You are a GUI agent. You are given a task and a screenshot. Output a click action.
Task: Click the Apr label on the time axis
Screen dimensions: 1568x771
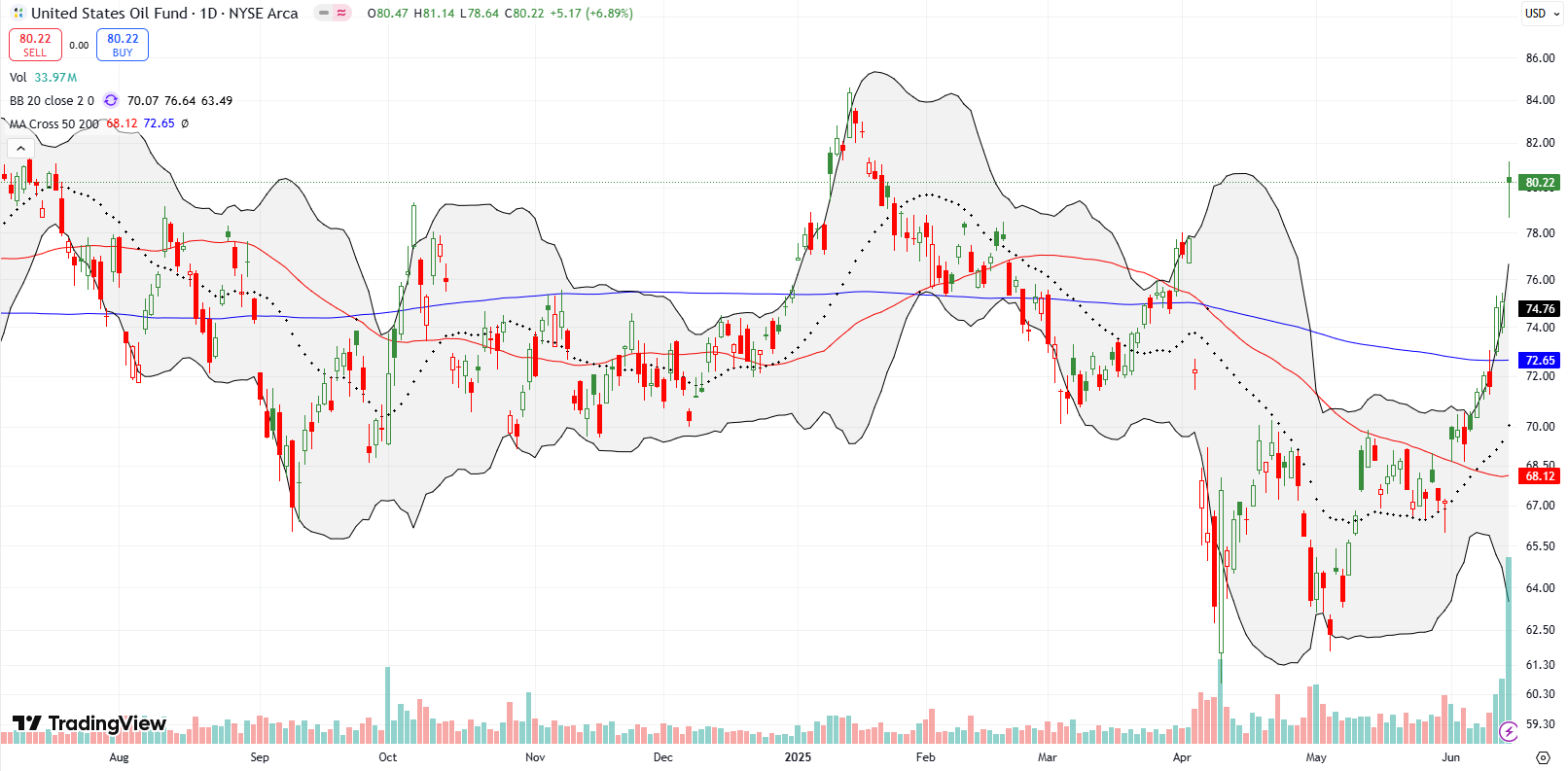click(1182, 757)
